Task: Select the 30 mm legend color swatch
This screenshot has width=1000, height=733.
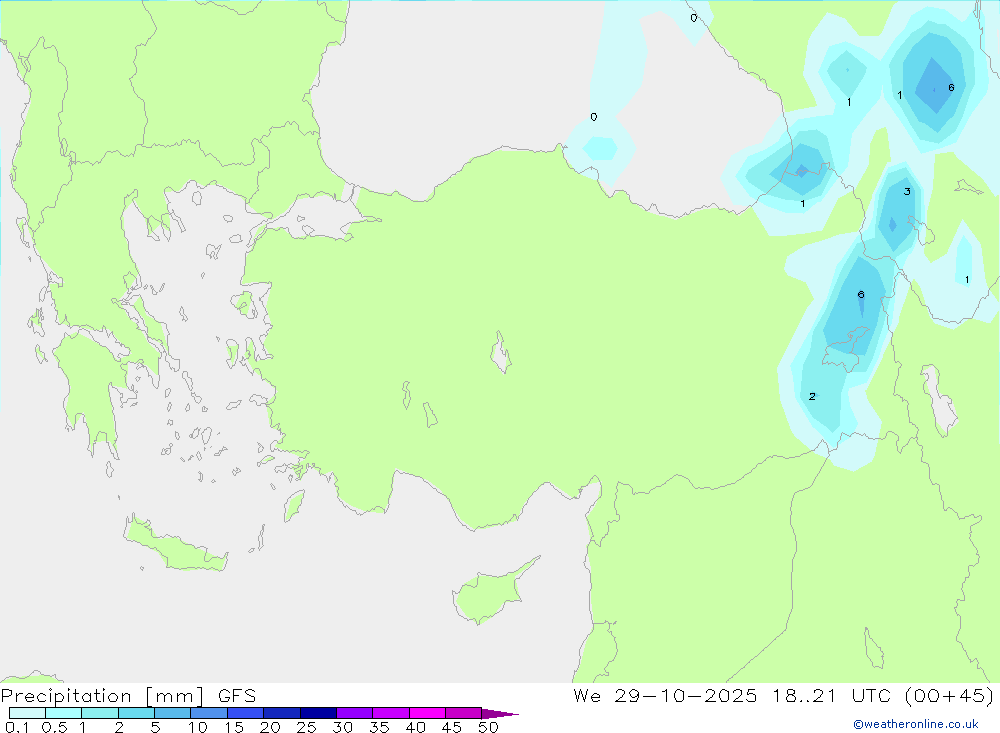Action: (x=354, y=713)
